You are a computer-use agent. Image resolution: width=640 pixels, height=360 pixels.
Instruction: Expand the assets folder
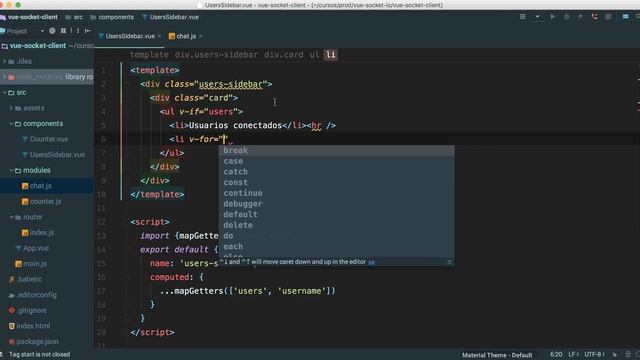[x=11, y=108]
